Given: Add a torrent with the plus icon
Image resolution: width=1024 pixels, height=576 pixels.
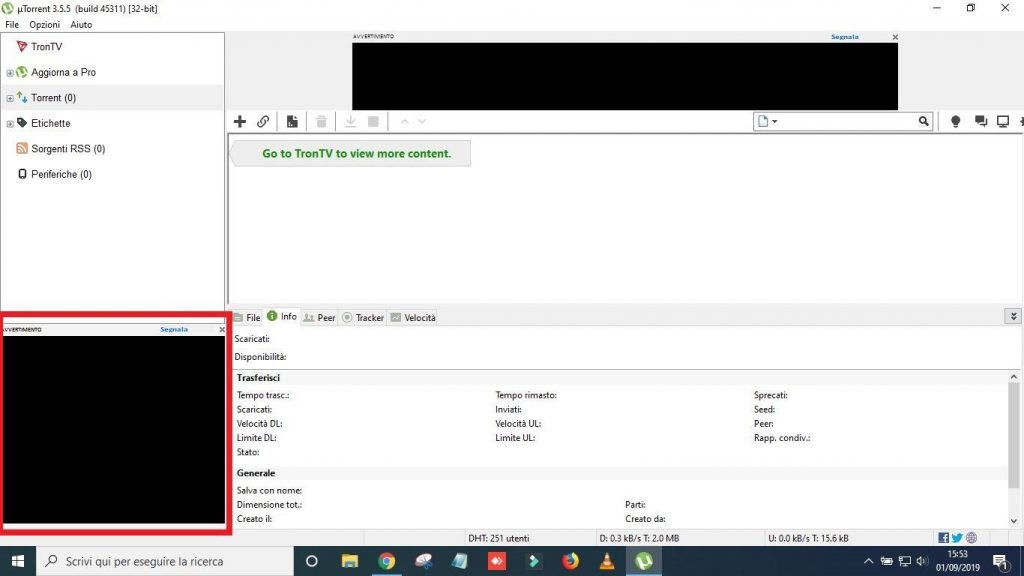Looking at the screenshot, I should coord(240,121).
